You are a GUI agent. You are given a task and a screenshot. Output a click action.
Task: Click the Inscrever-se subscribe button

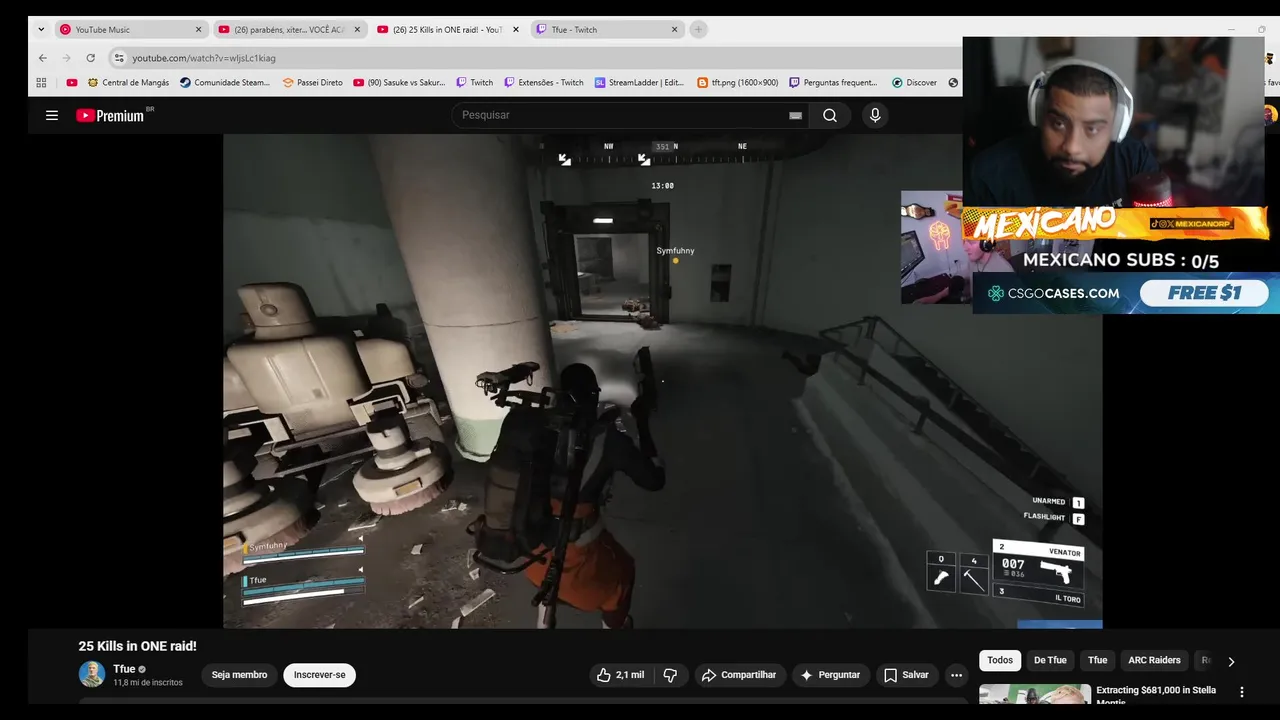click(319, 675)
